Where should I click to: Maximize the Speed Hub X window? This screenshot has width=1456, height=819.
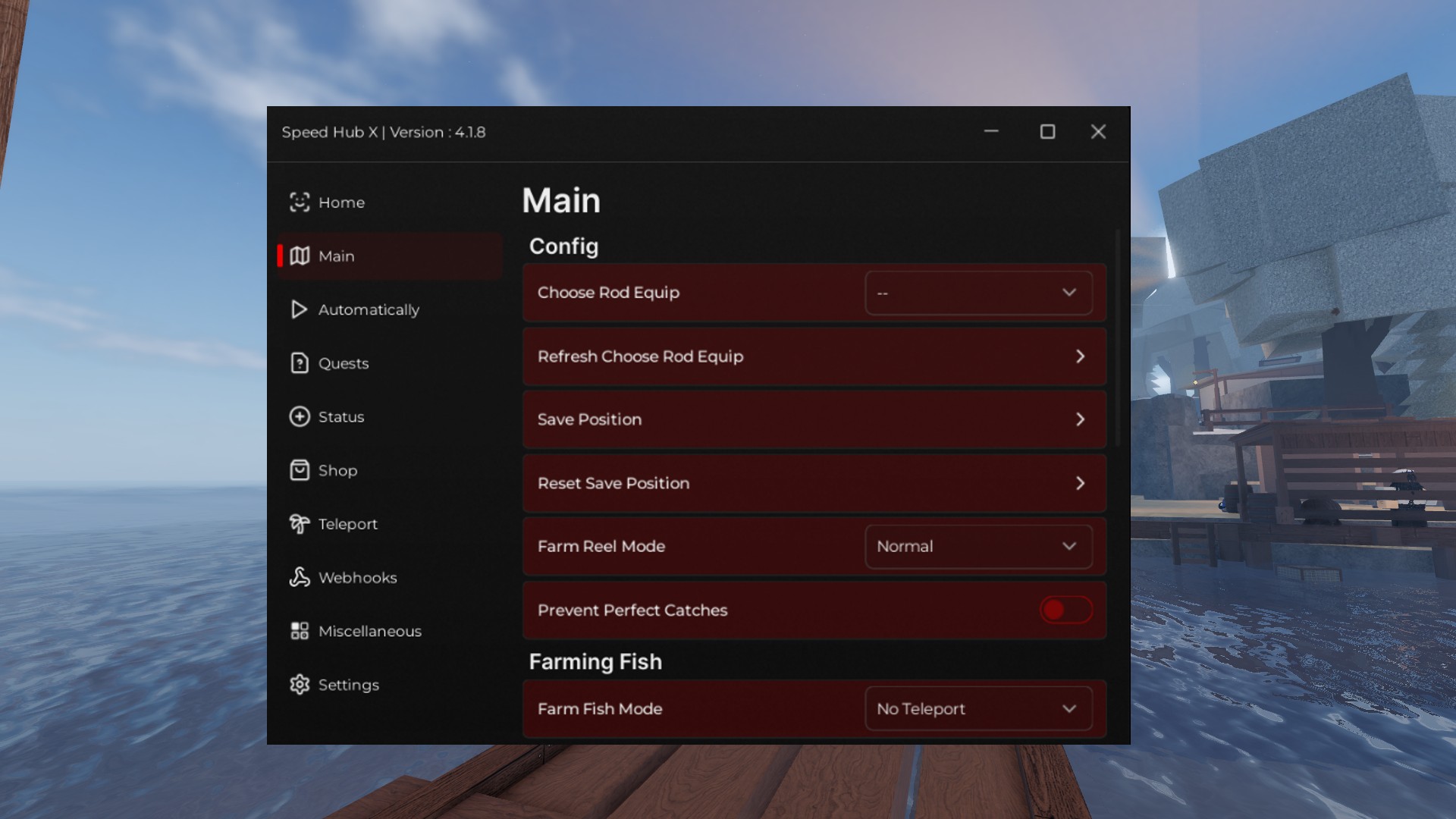point(1047,132)
